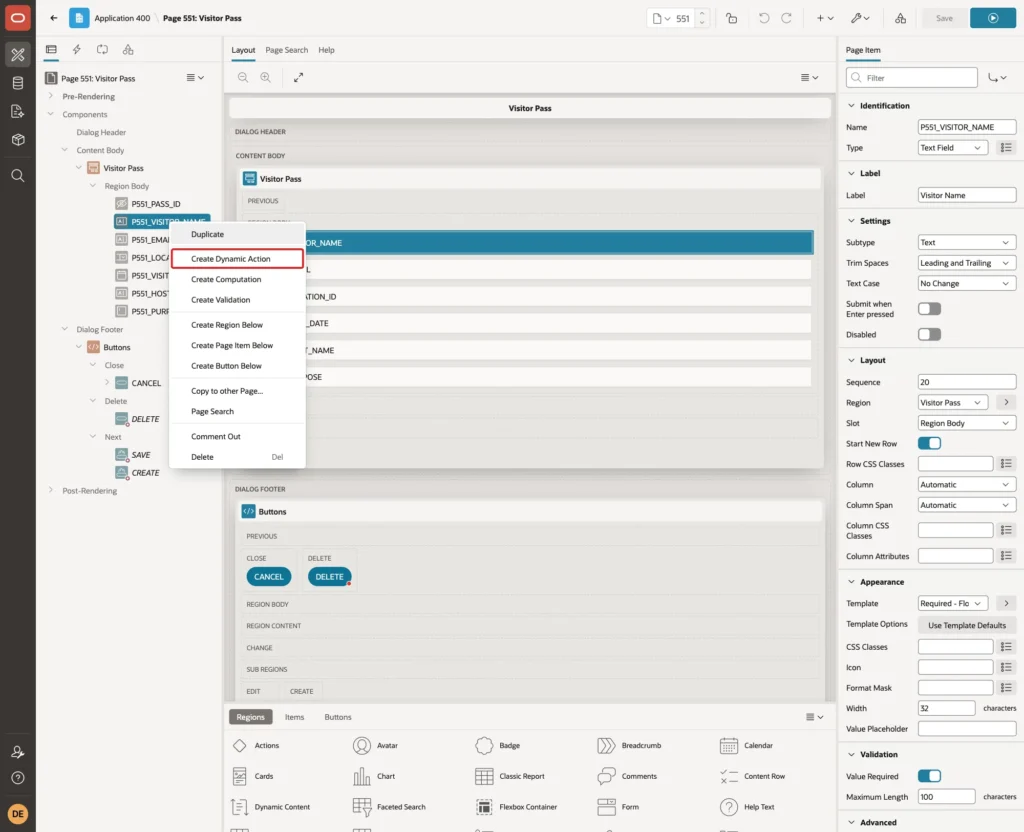The width and height of the screenshot is (1024, 832).
Task: Go to Visitor Pass region arrow
Action: pyautogui.click(x=1006, y=403)
